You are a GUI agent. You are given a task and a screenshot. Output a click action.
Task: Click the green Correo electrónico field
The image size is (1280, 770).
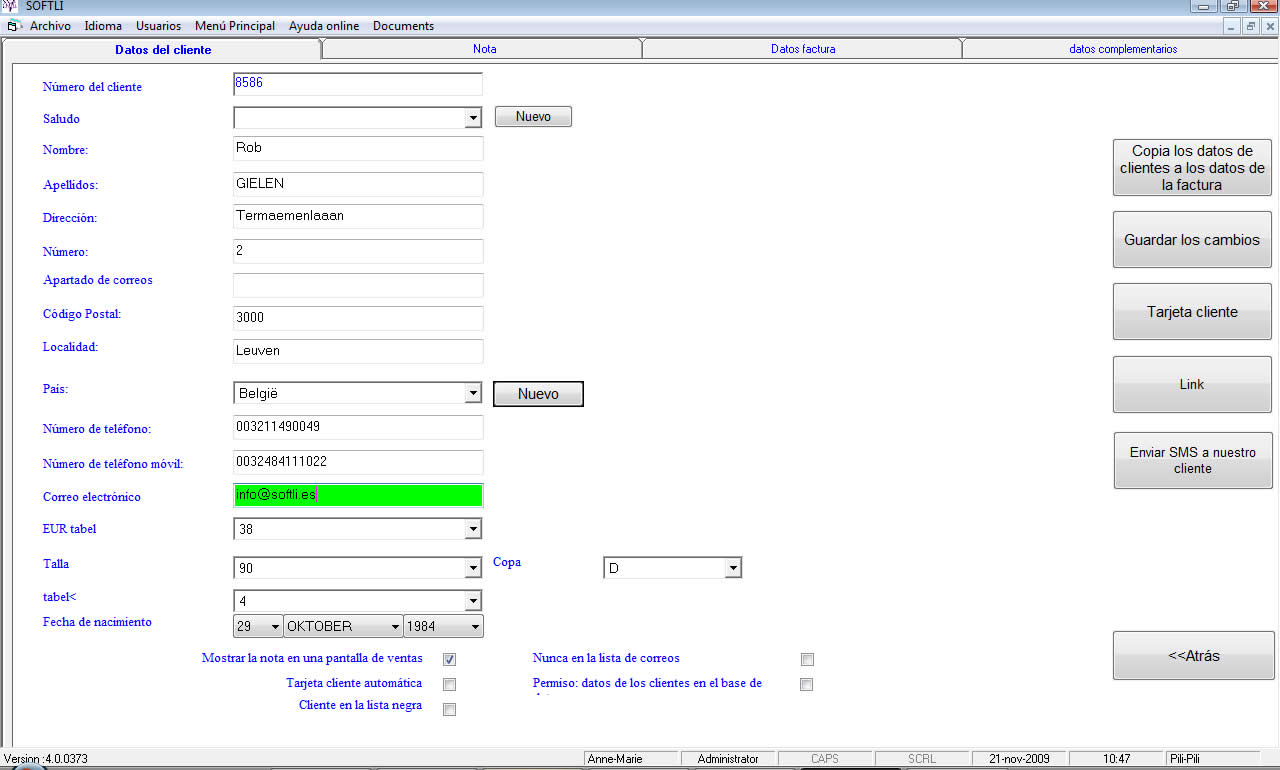pos(358,495)
